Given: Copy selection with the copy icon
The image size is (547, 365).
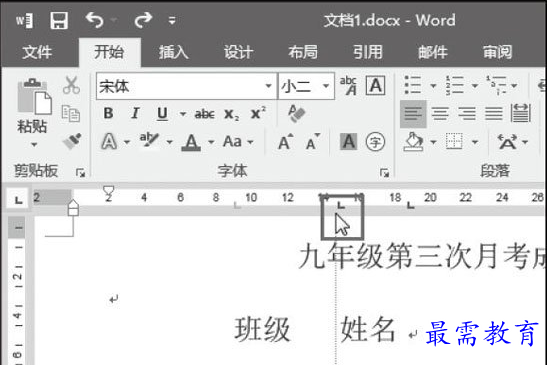Looking at the screenshot, I should (71, 113).
